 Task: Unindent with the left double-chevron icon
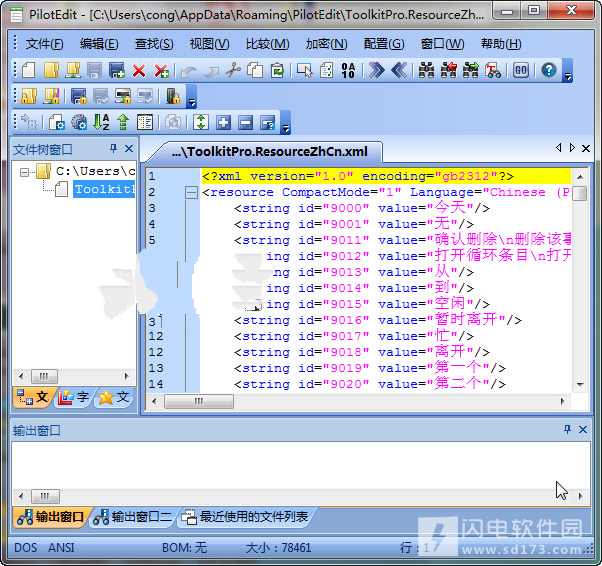[x=399, y=71]
